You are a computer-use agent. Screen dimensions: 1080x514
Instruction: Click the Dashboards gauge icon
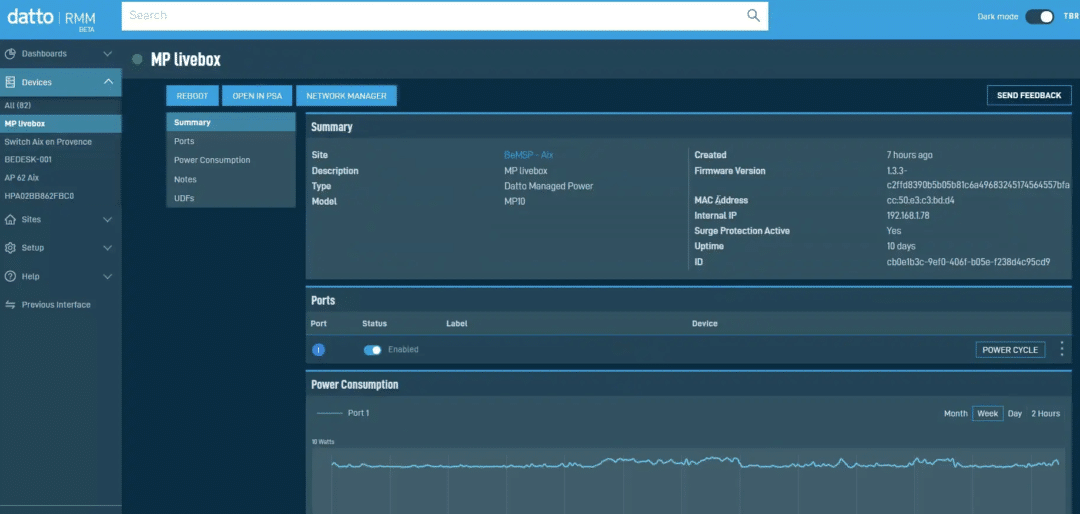click(x=10, y=54)
